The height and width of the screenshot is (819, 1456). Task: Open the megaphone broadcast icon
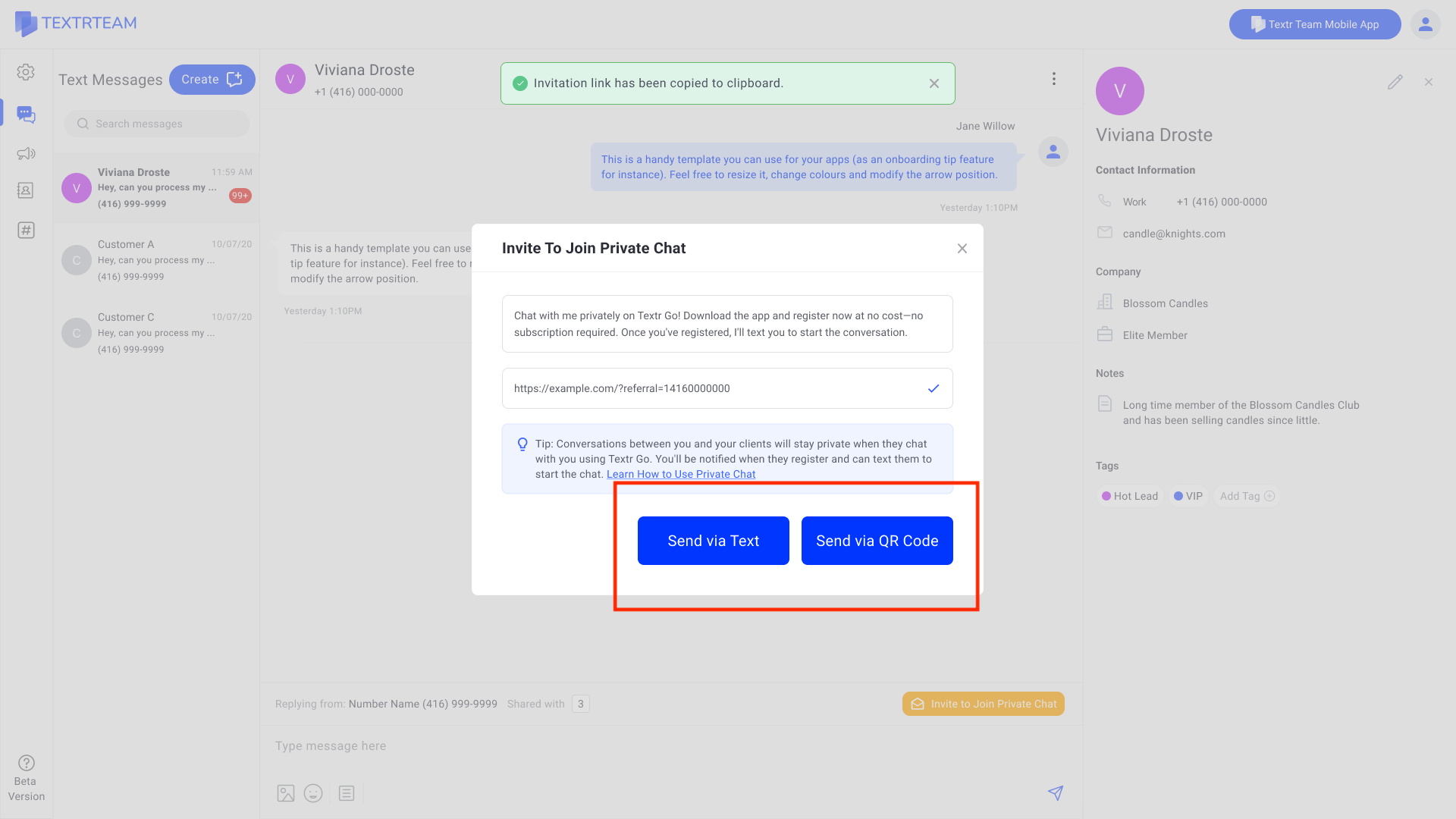[26, 154]
